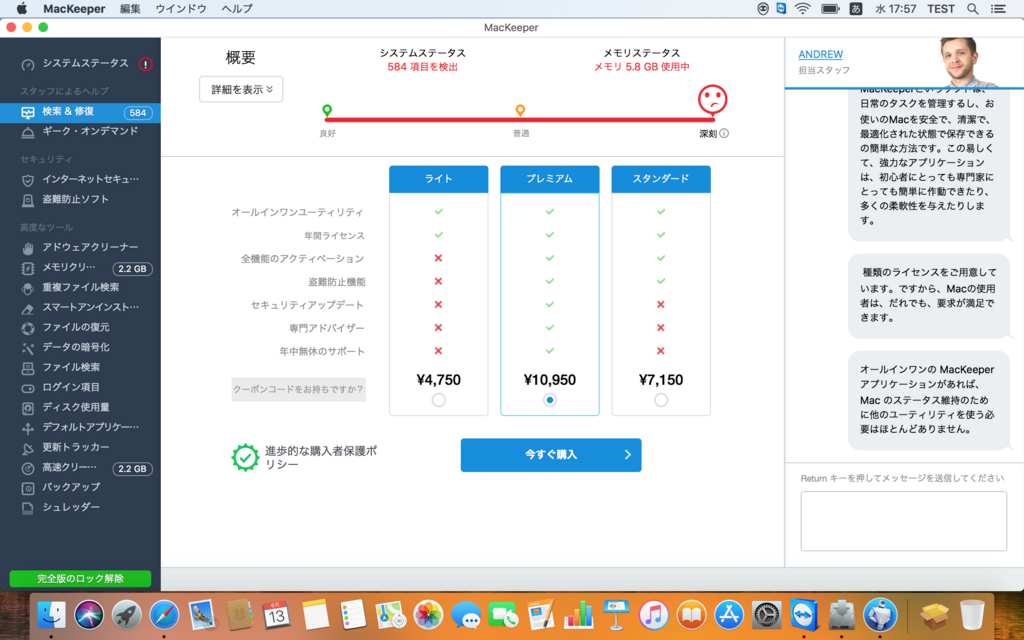This screenshot has height=640, width=1024.
Task: Open シュレッダー sidebar item
Action: point(80,508)
